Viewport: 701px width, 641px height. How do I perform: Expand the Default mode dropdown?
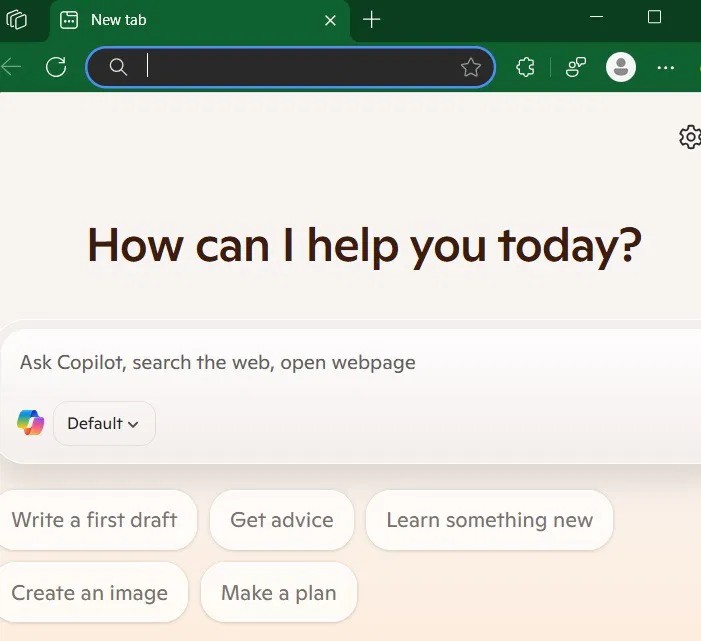[103, 423]
